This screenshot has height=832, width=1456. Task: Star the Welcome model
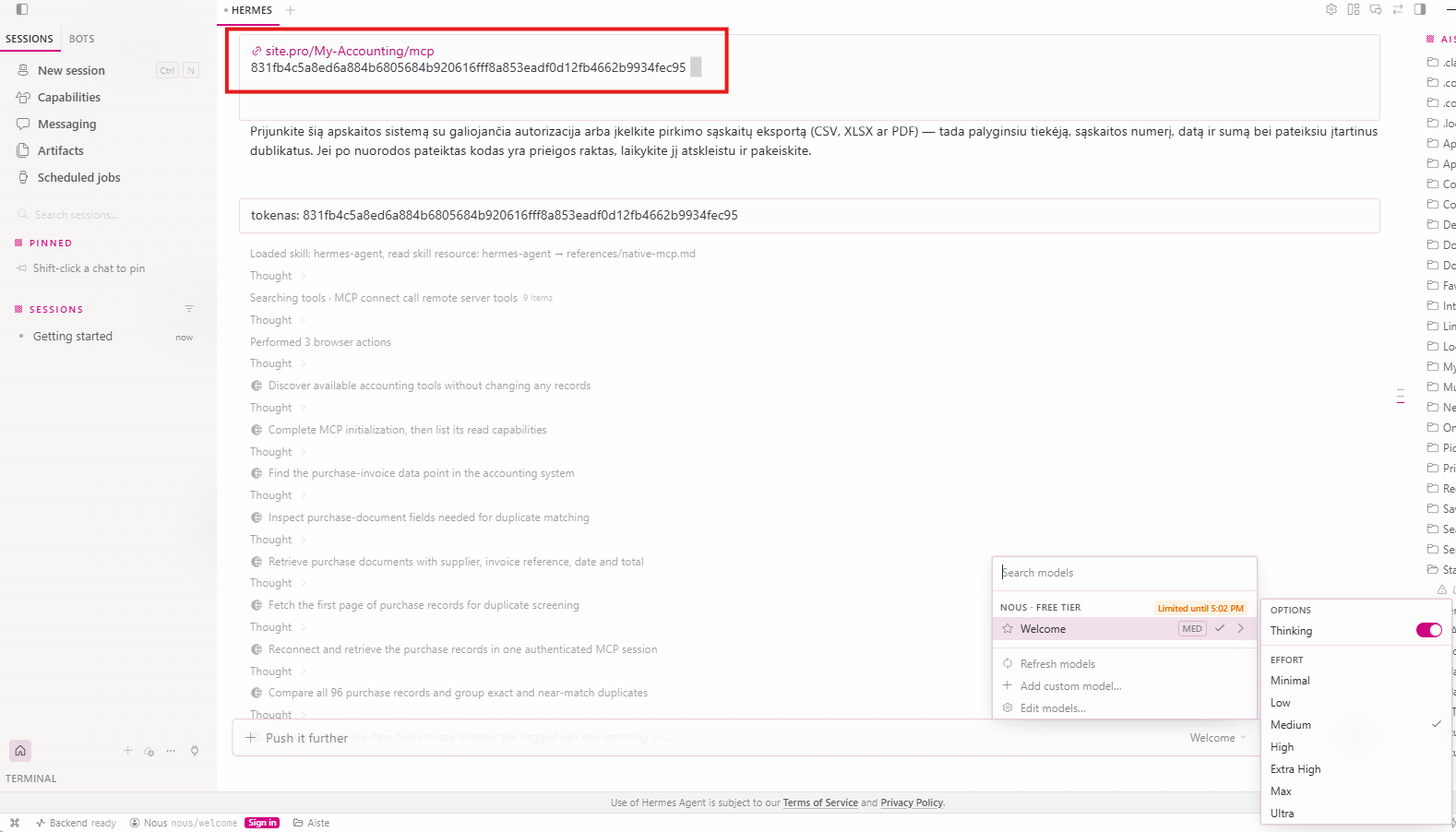click(x=1008, y=629)
